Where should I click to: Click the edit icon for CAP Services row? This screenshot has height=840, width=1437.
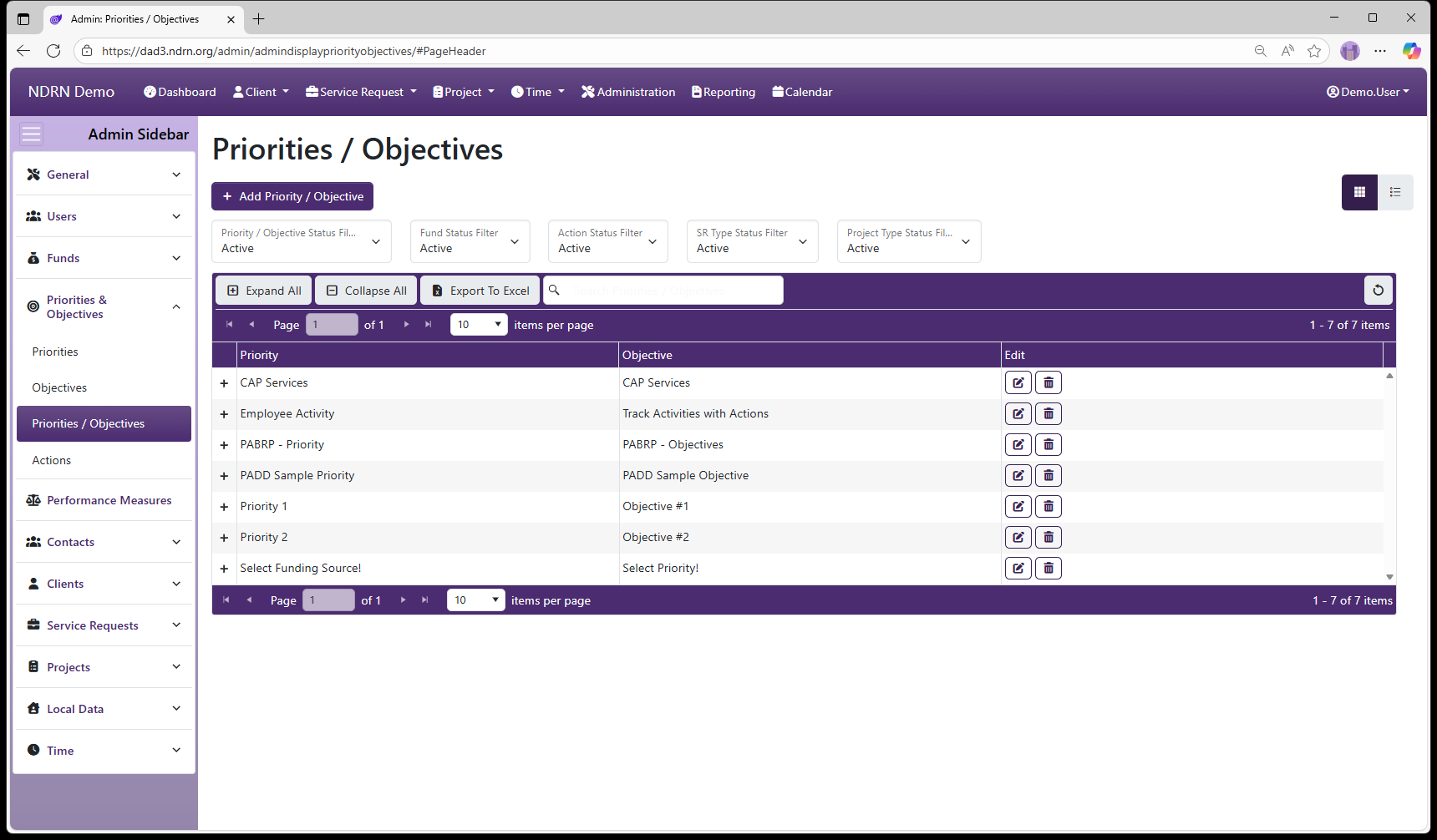(x=1018, y=383)
